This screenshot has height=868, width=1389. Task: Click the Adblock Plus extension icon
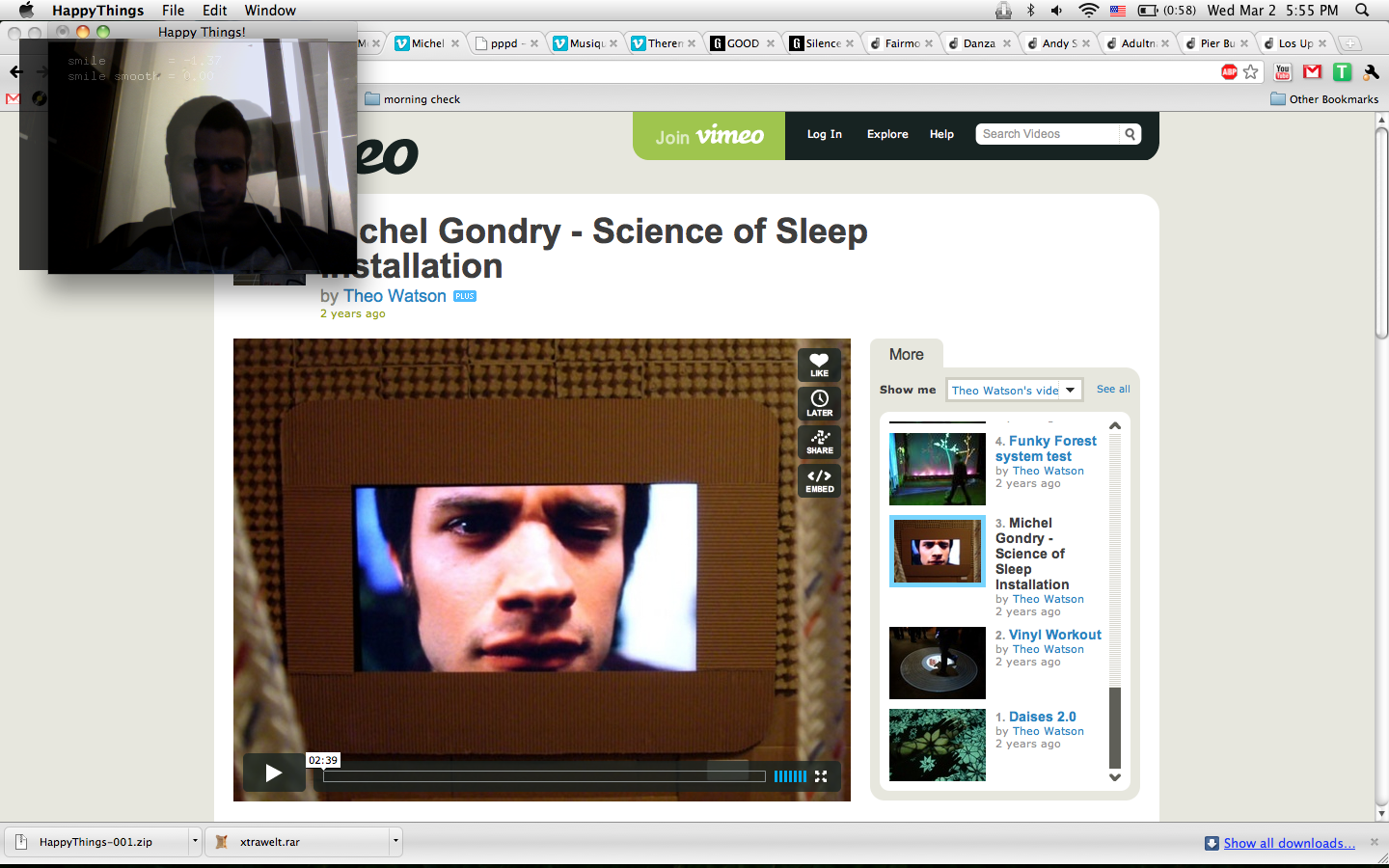pos(1229,72)
